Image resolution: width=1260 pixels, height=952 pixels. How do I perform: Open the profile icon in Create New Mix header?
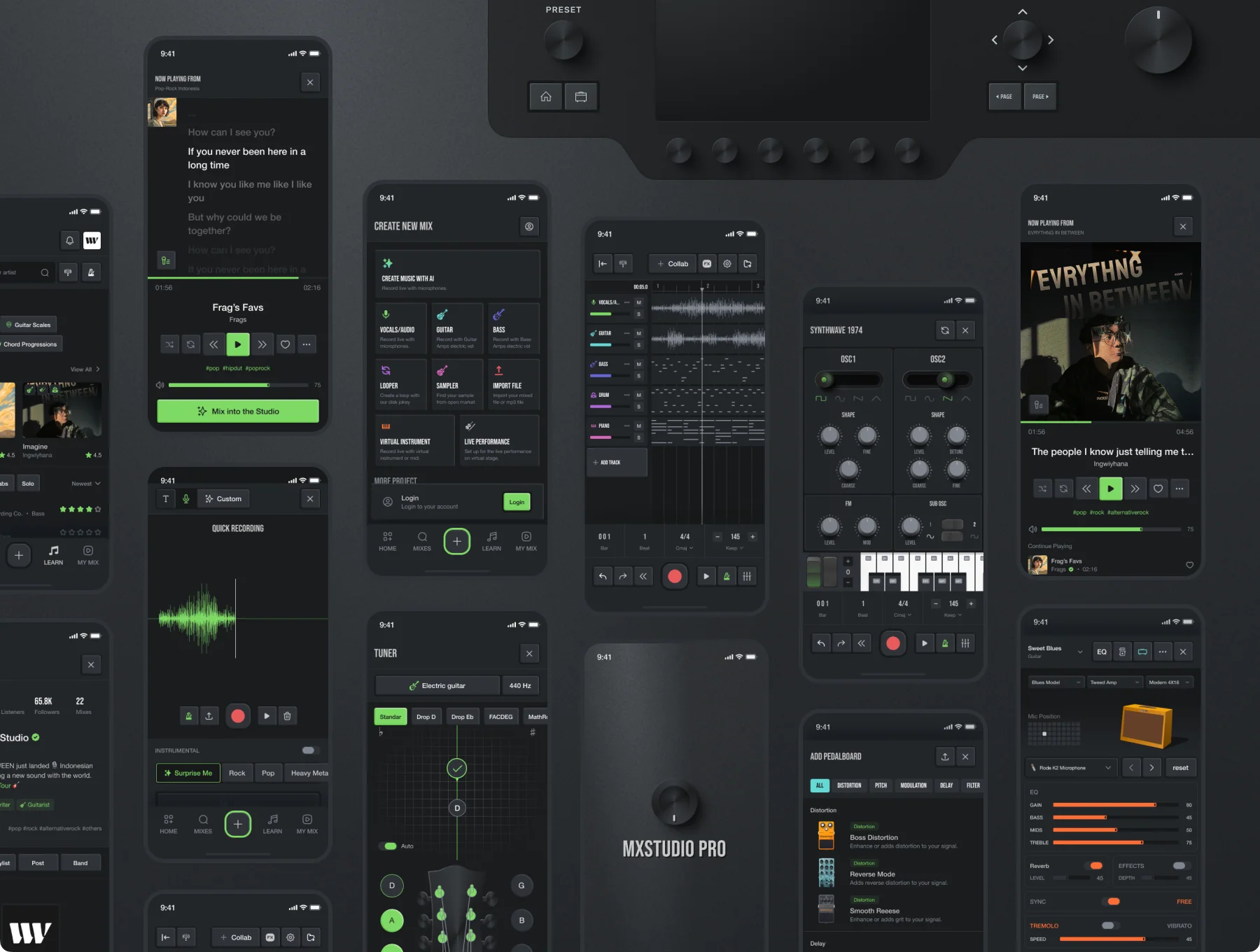529,226
